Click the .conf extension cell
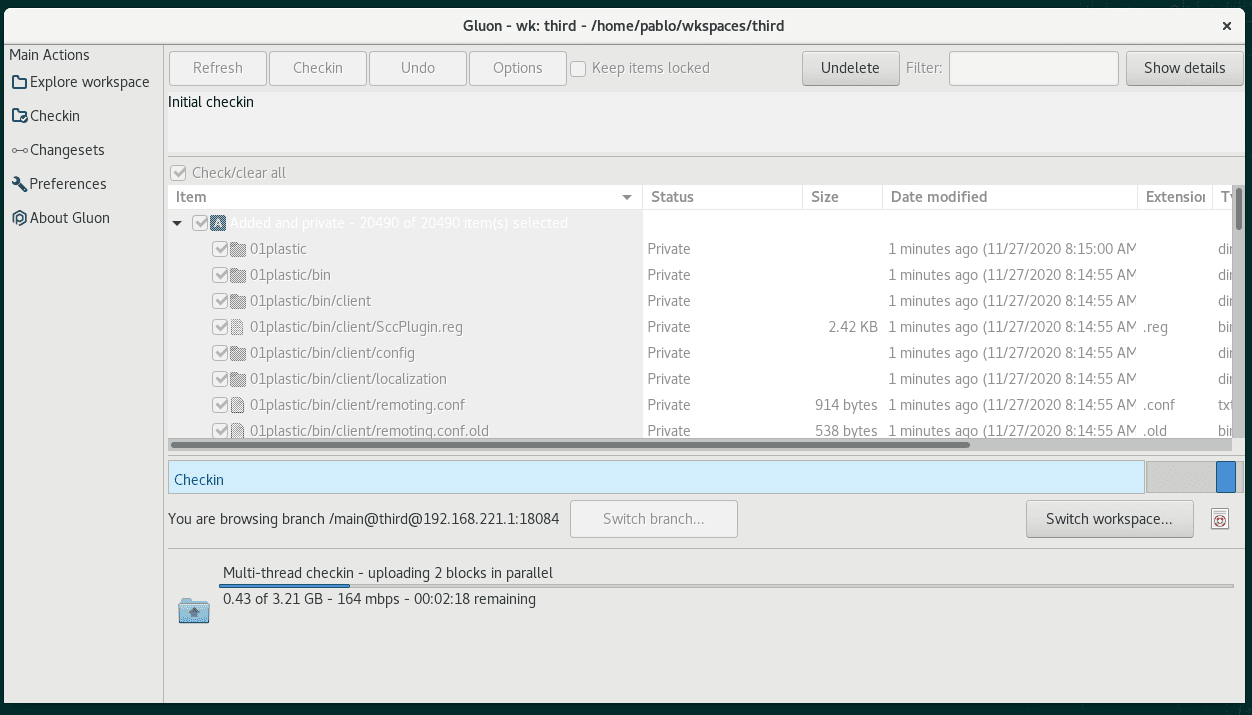1252x715 pixels. click(1159, 405)
